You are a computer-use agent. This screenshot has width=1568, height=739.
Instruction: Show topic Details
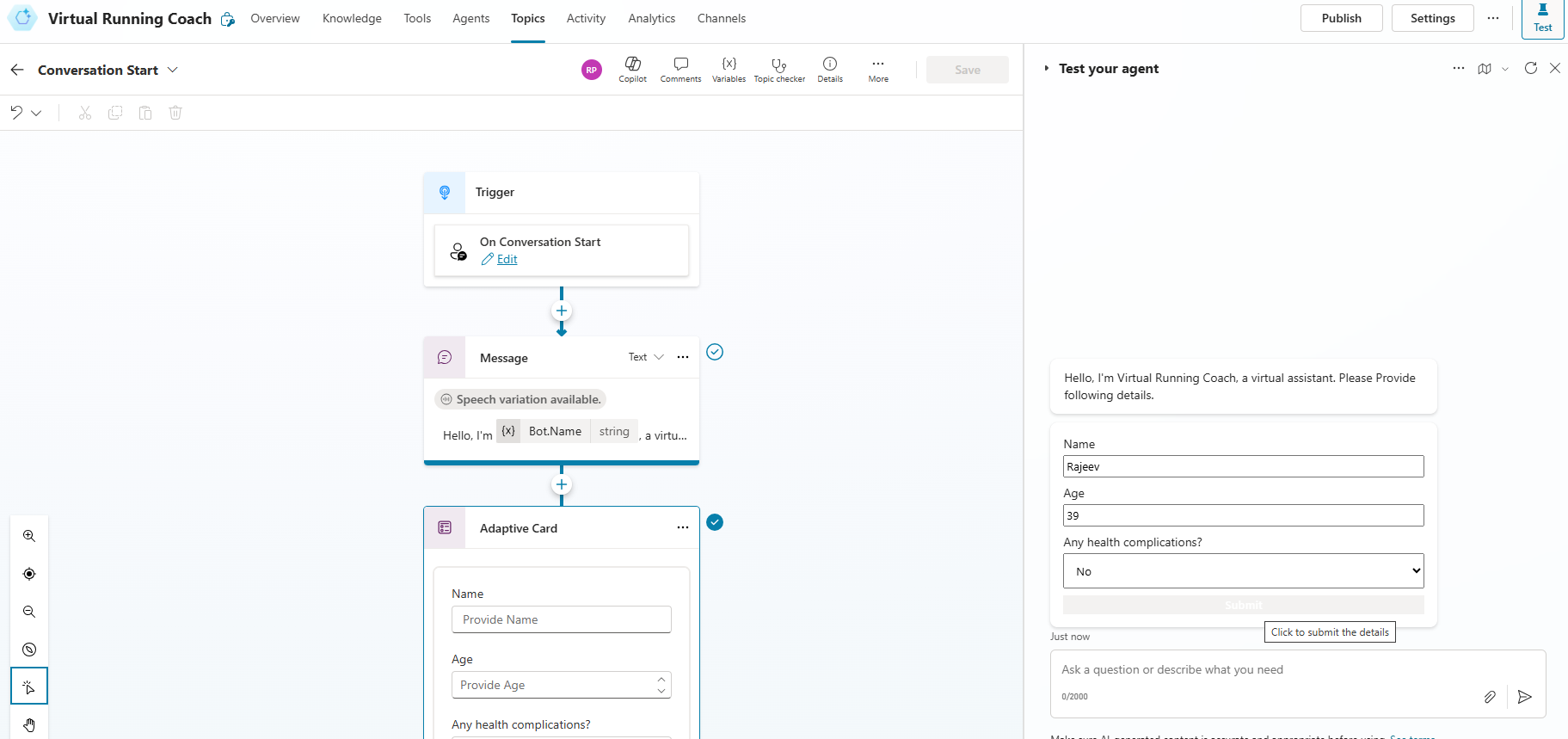click(x=829, y=69)
